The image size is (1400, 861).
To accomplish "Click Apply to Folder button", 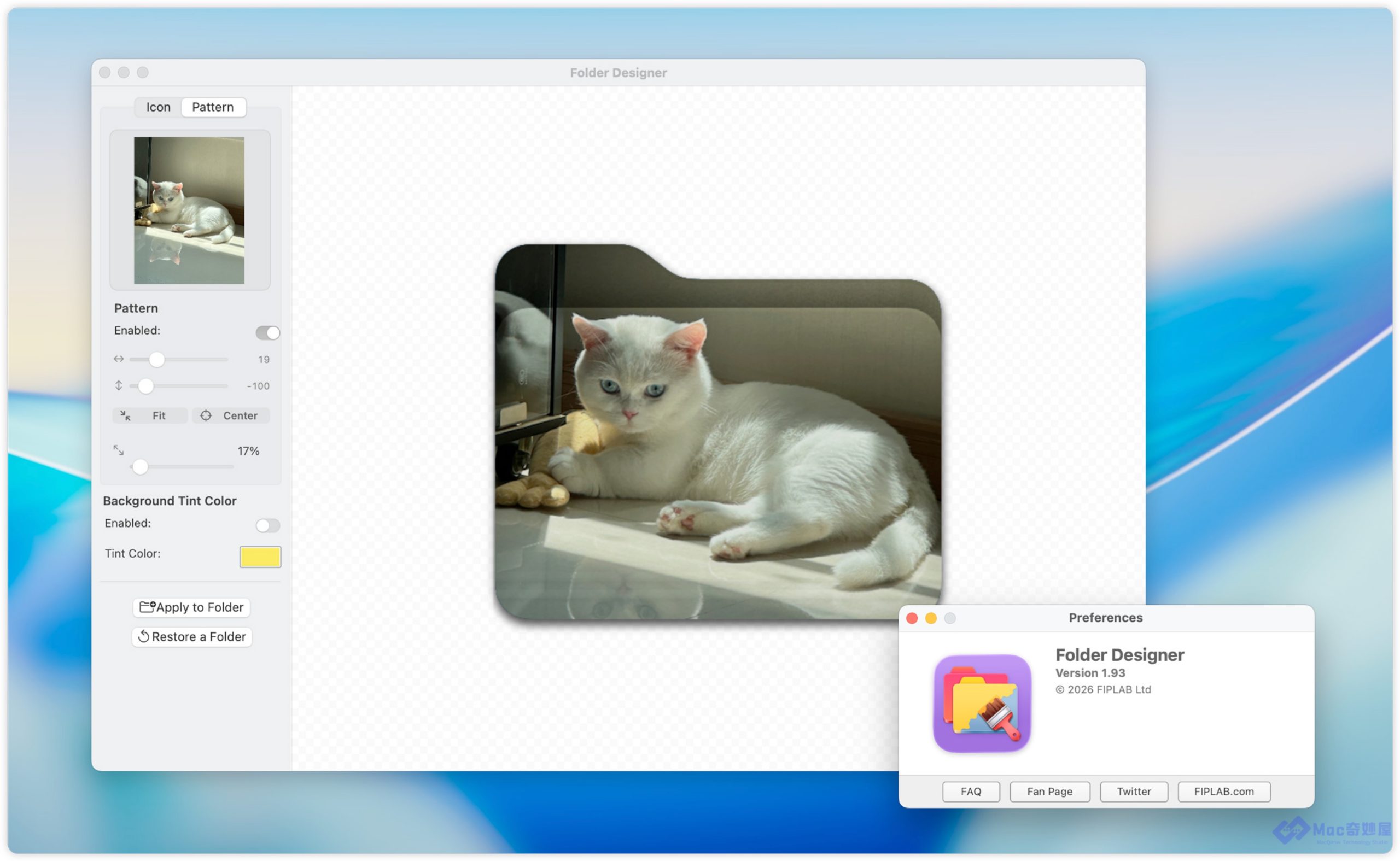I will click(191, 607).
